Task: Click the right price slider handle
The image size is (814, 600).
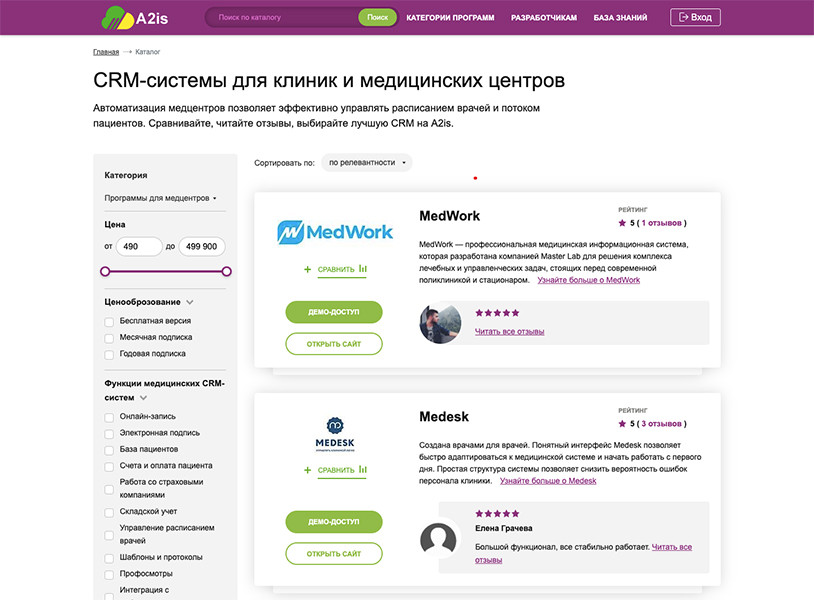Action: coord(226,271)
